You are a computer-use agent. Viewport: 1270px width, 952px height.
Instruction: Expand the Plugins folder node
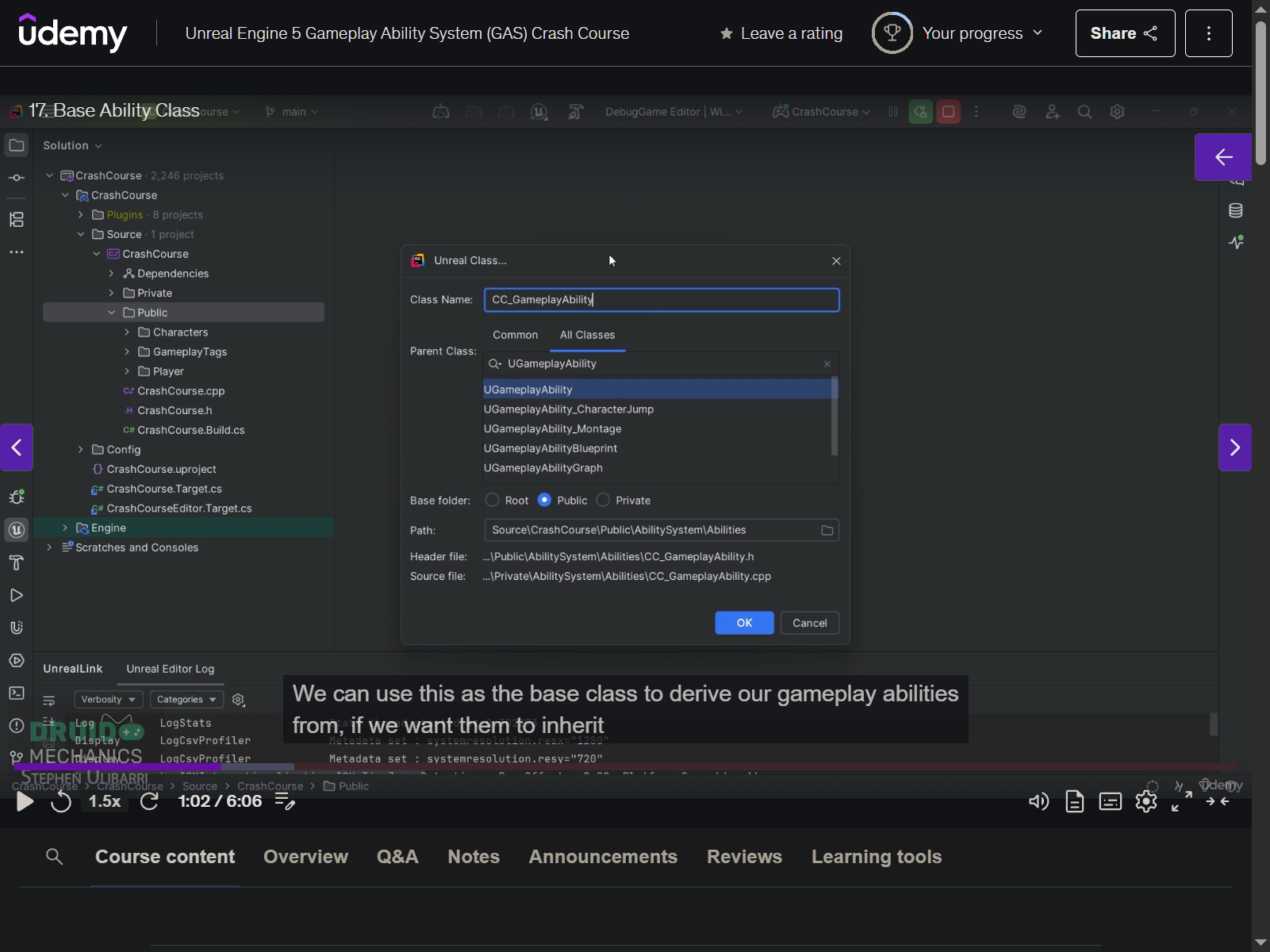pos(80,215)
